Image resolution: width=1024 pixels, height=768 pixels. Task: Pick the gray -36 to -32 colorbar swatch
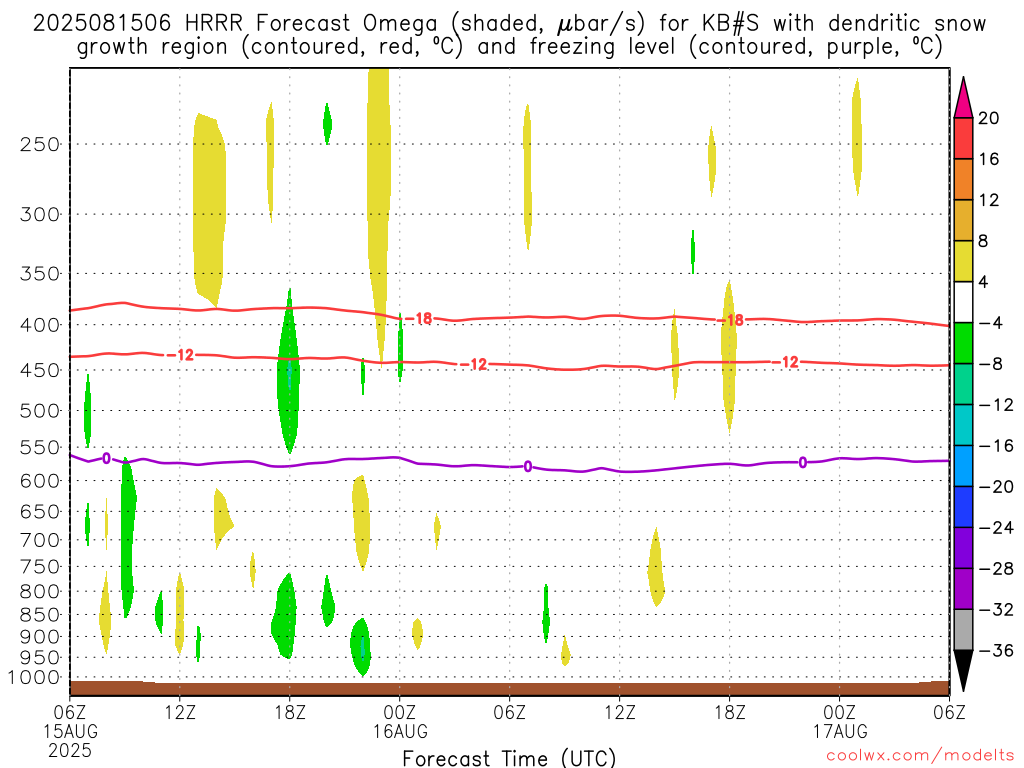tap(963, 630)
